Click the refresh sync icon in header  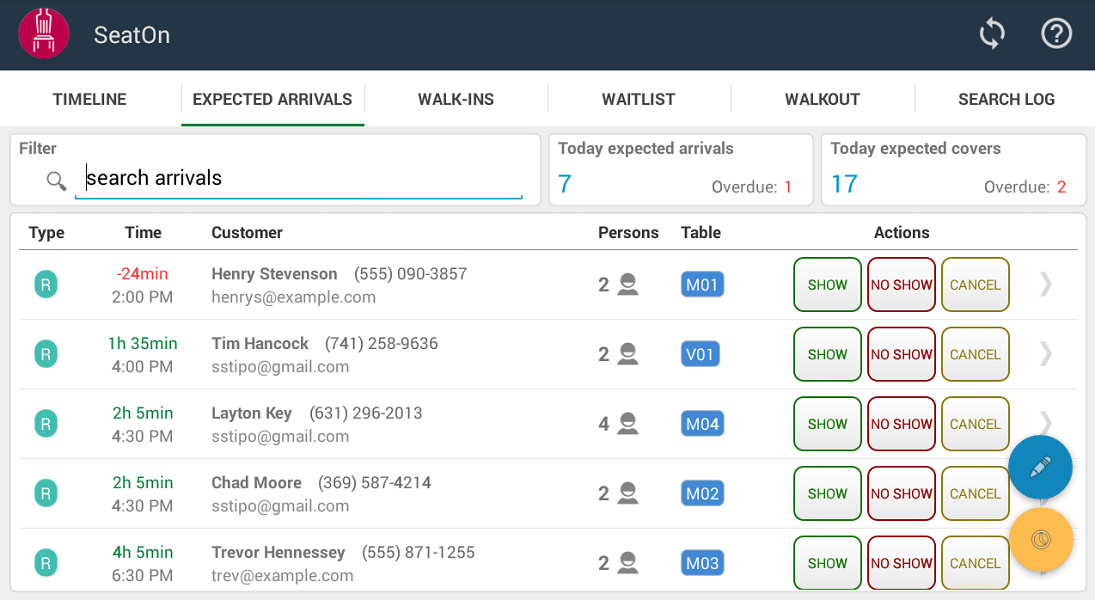click(991, 34)
